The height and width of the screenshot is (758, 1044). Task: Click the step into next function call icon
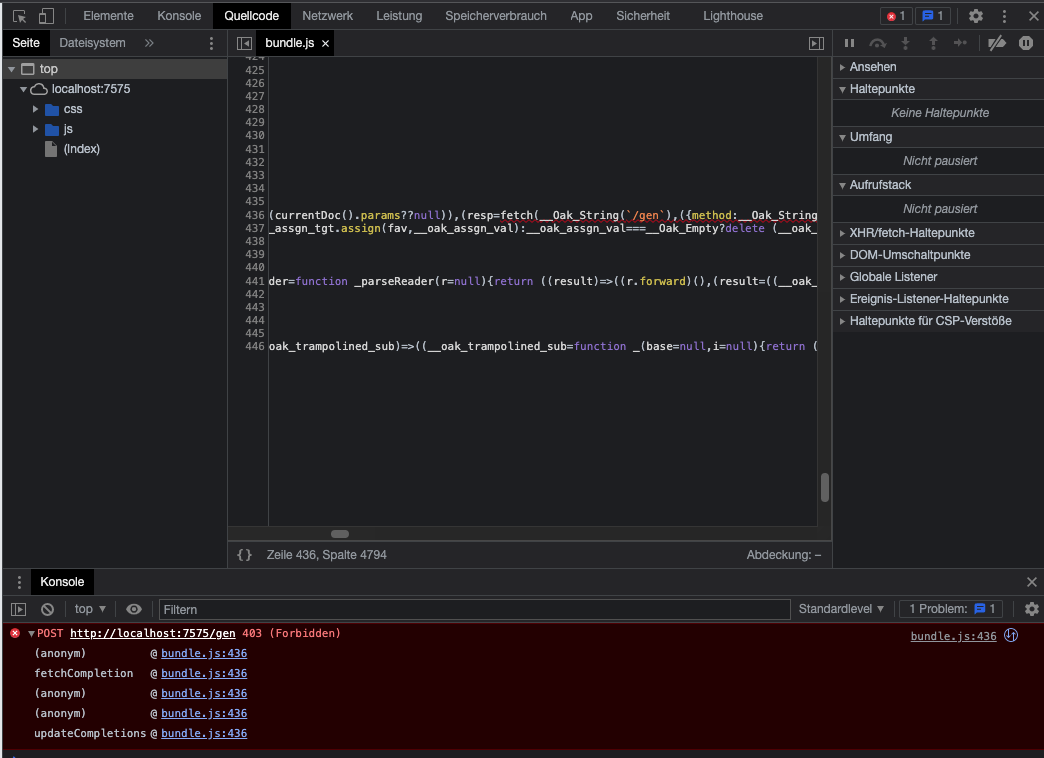904,43
